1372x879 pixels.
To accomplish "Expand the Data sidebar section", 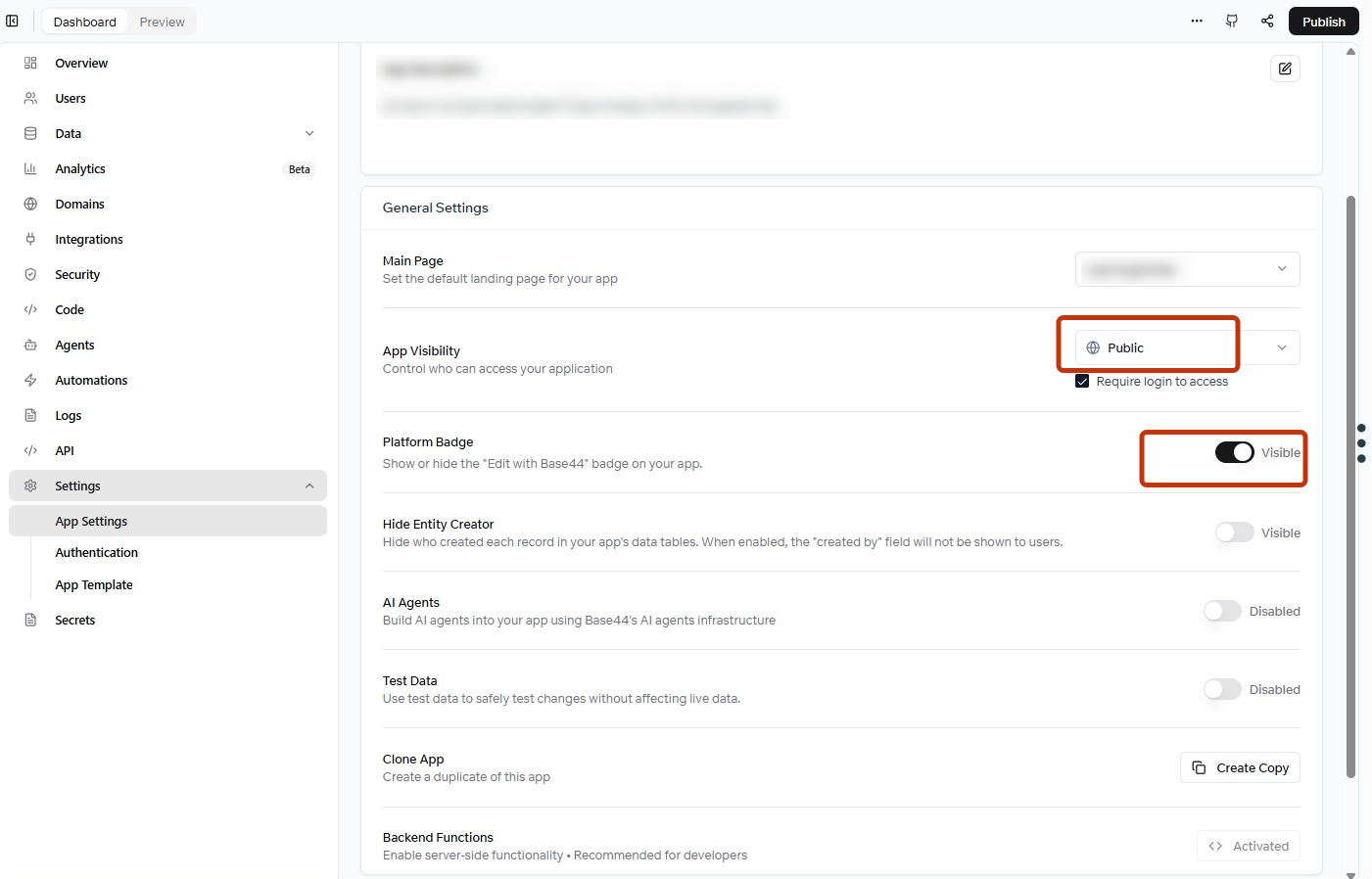I will tap(309, 134).
